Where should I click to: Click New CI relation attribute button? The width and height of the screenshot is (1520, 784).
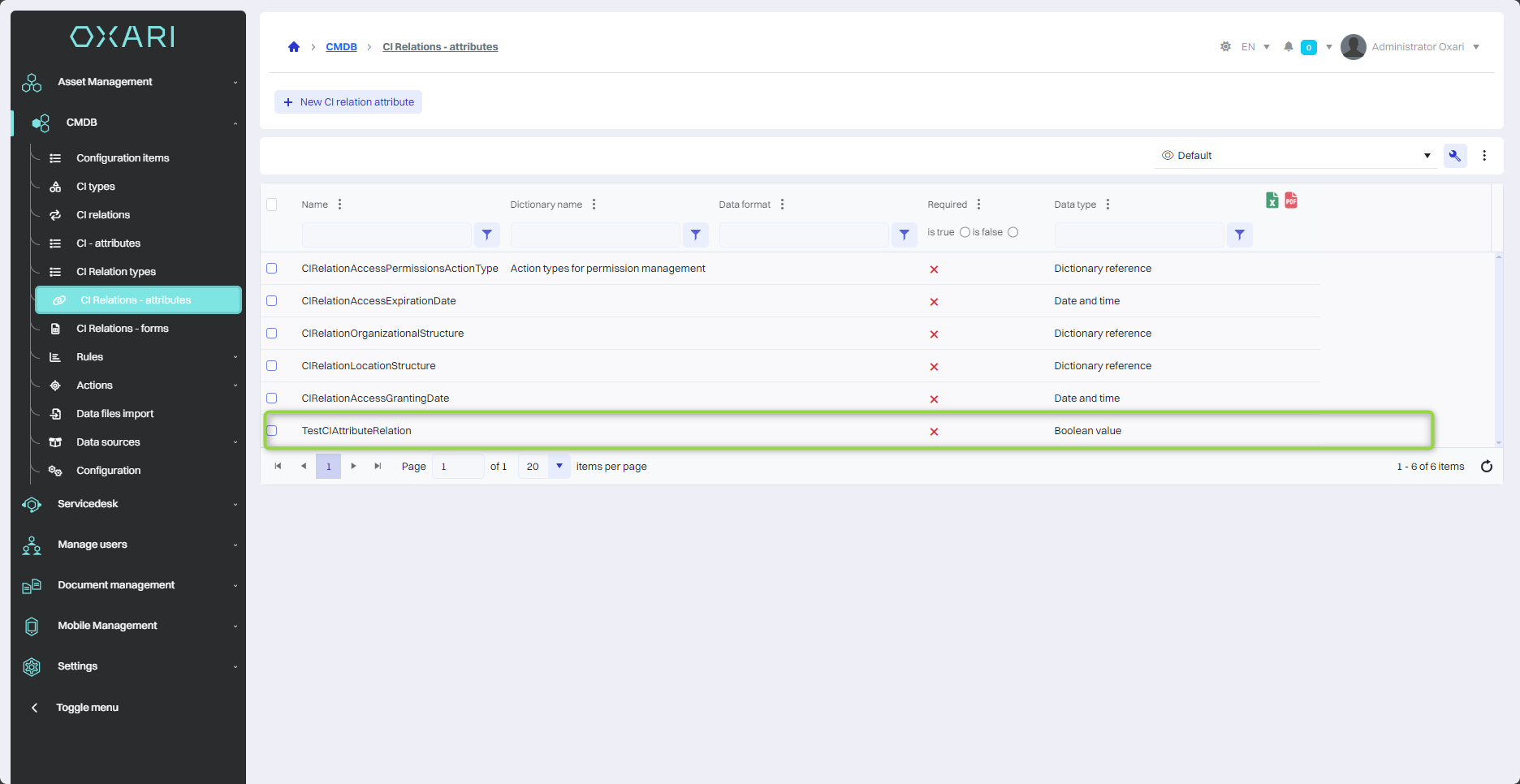348,102
